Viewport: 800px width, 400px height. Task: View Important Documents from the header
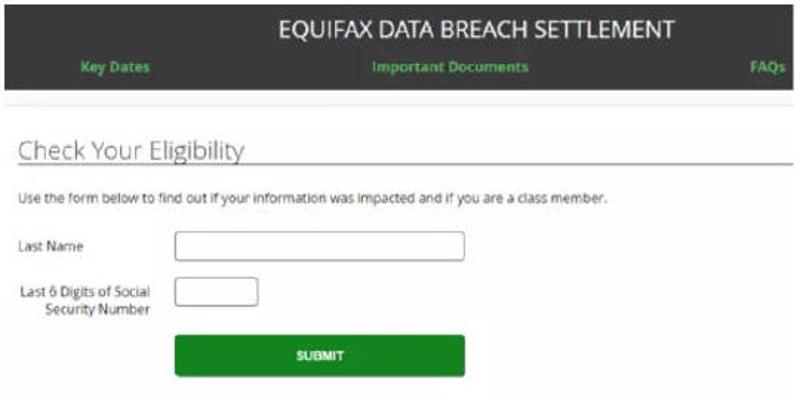(450, 67)
